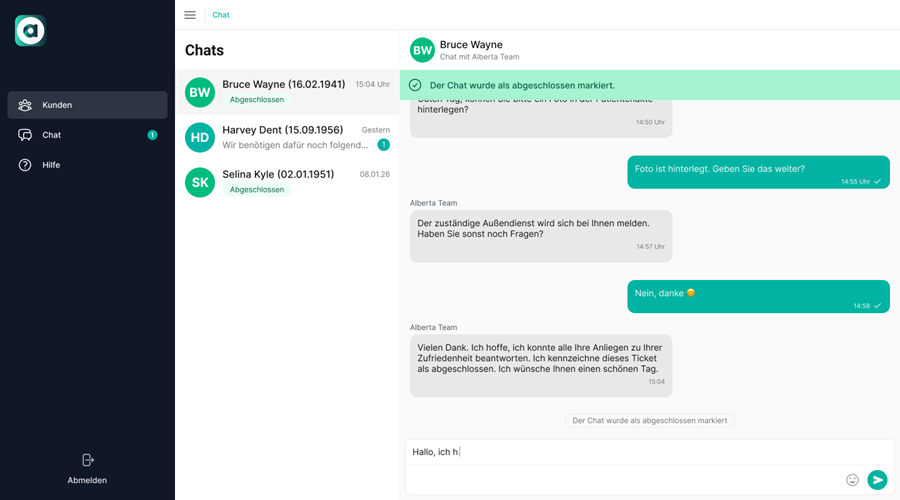
Task: Click the checkmark icon in success banner
Action: click(x=415, y=85)
